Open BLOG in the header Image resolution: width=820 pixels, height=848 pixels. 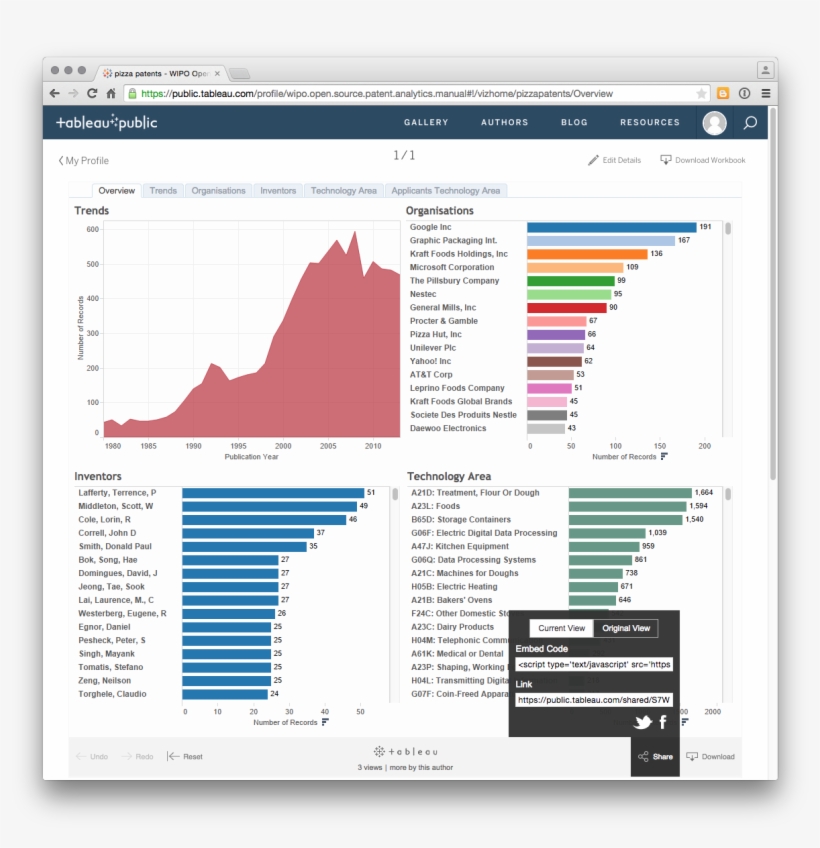(x=574, y=122)
